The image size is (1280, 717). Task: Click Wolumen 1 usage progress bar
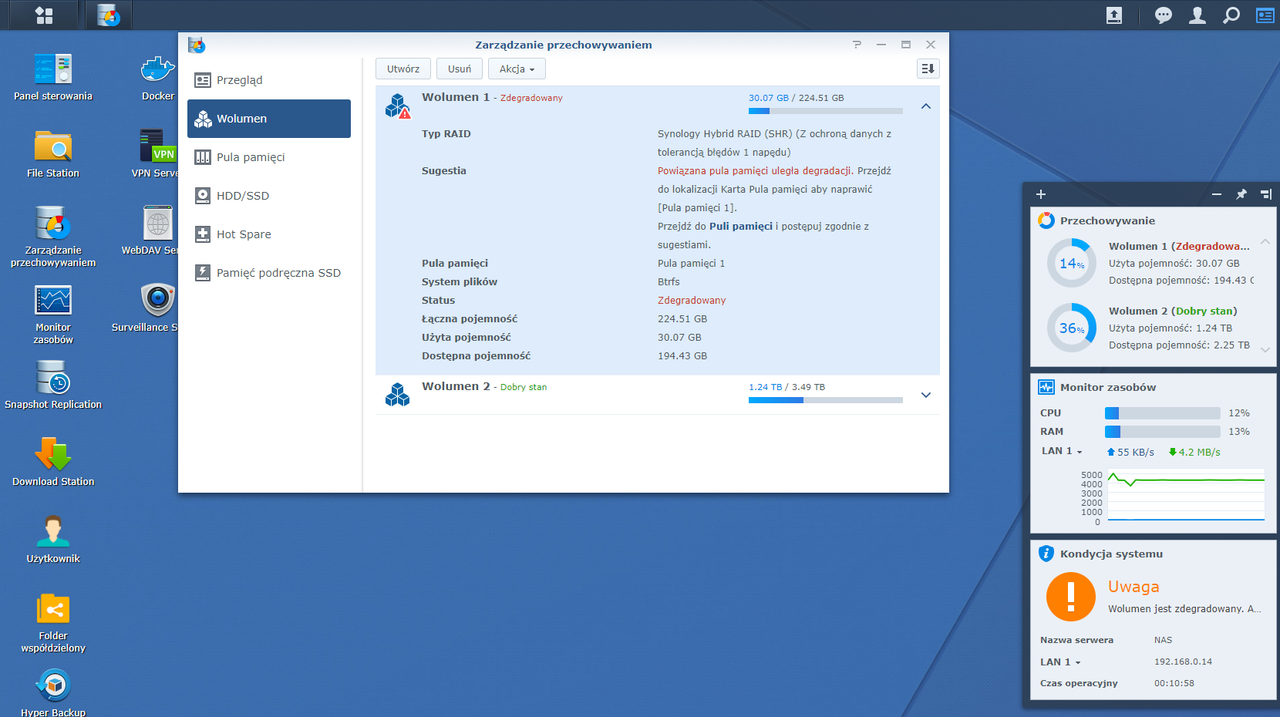825,111
